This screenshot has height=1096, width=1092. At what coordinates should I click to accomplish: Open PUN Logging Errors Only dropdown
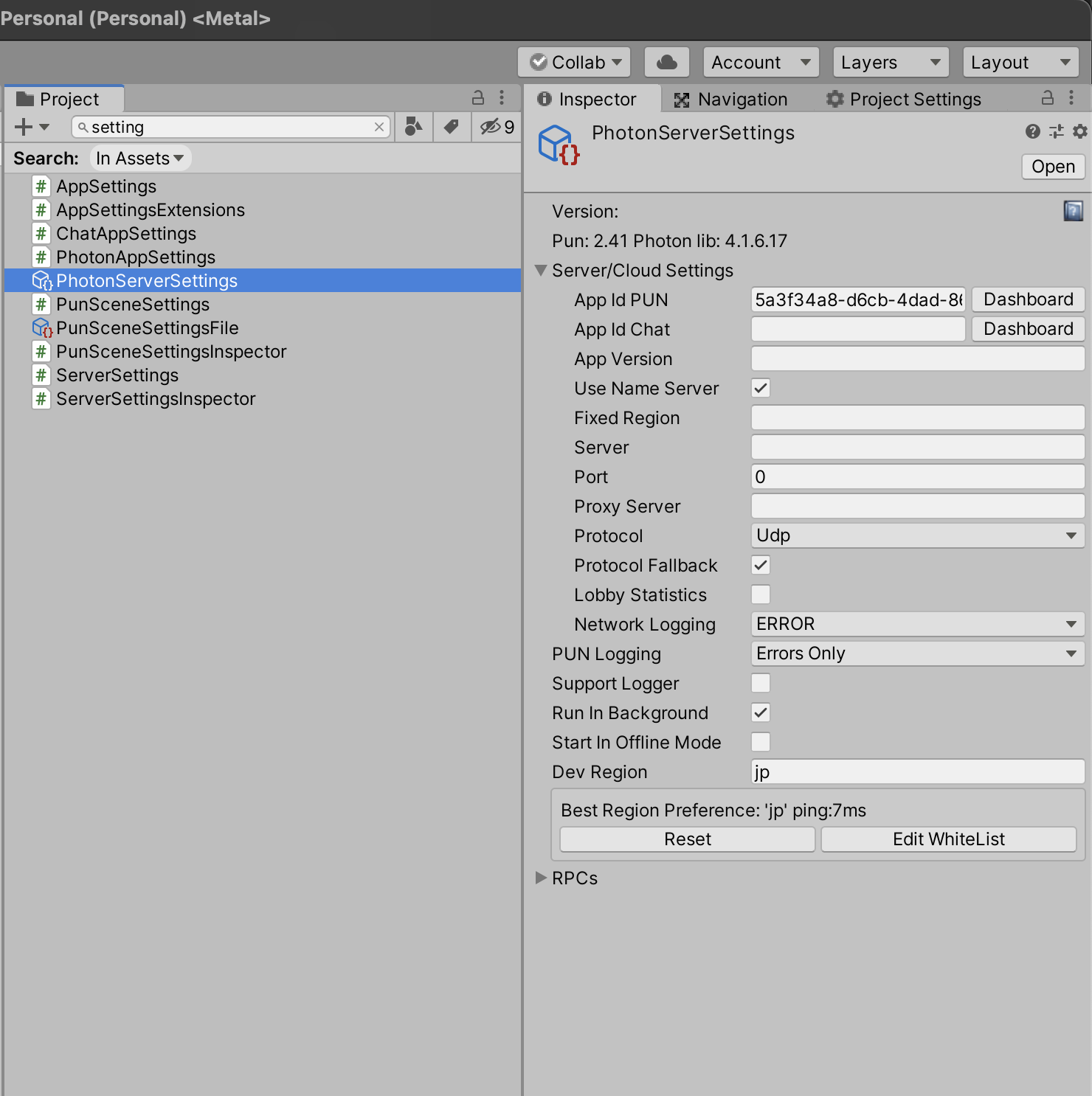918,653
